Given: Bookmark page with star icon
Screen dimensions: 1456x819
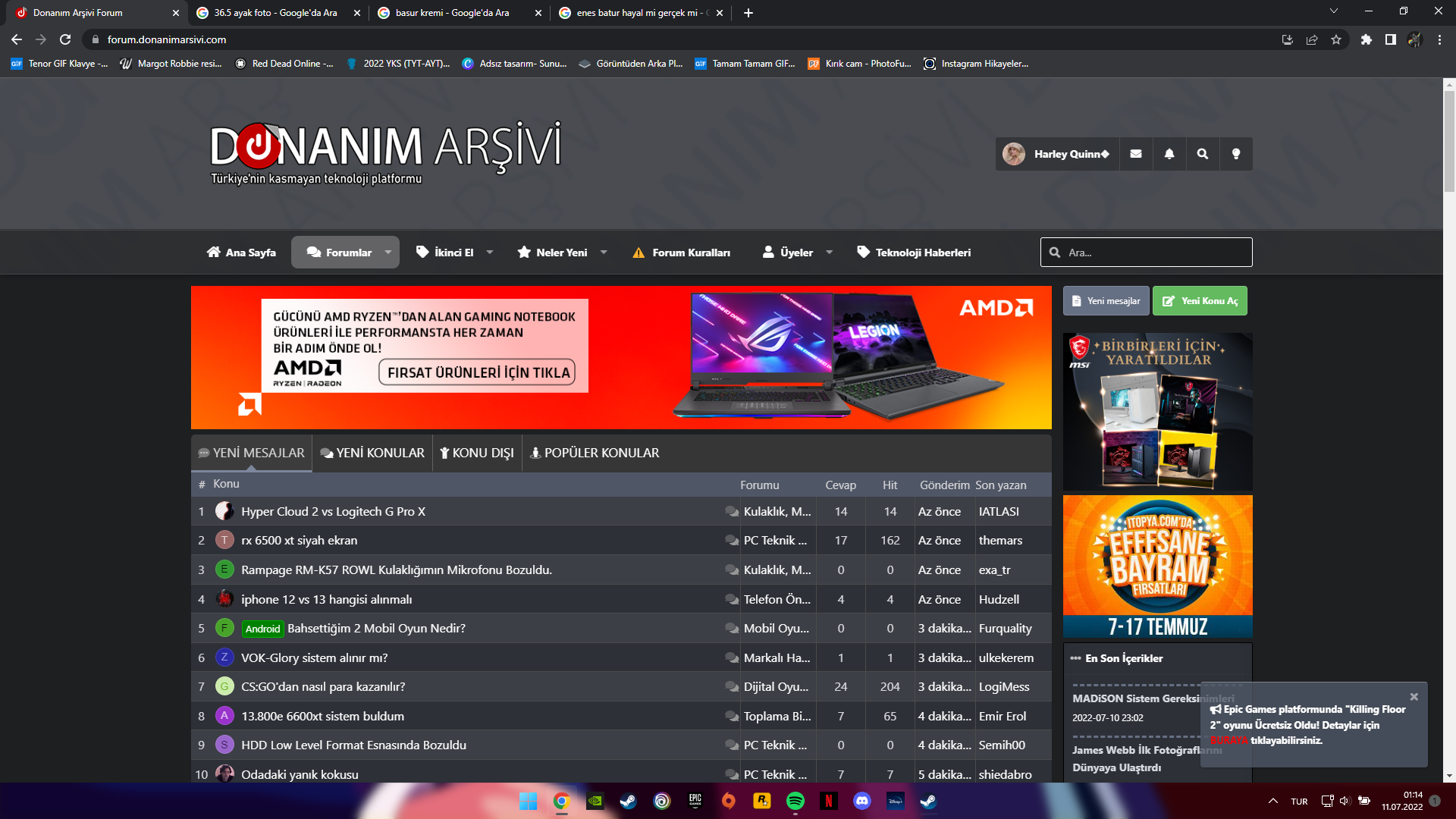Looking at the screenshot, I should coord(1336,39).
